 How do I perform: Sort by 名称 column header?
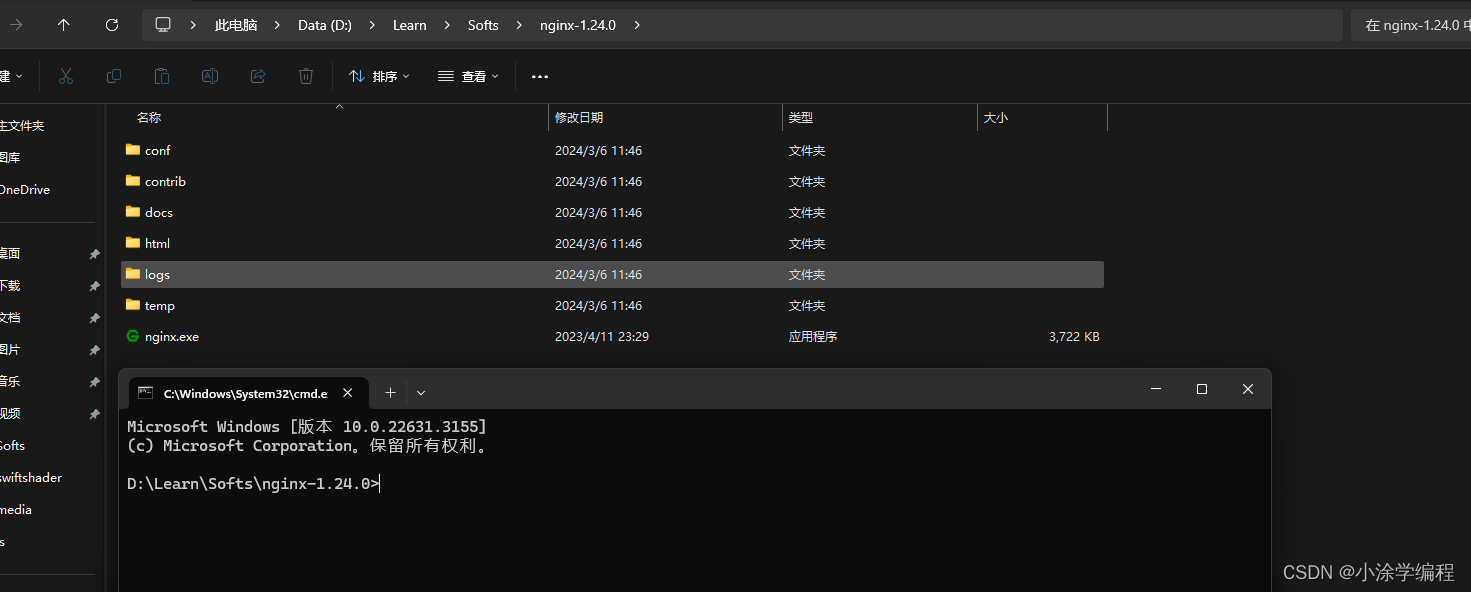click(x=149, y=117)
